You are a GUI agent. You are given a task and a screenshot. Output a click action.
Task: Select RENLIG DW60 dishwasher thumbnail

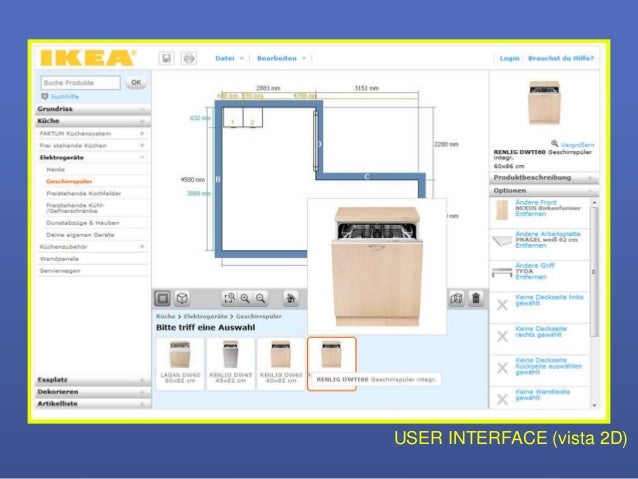click(281, 364)
